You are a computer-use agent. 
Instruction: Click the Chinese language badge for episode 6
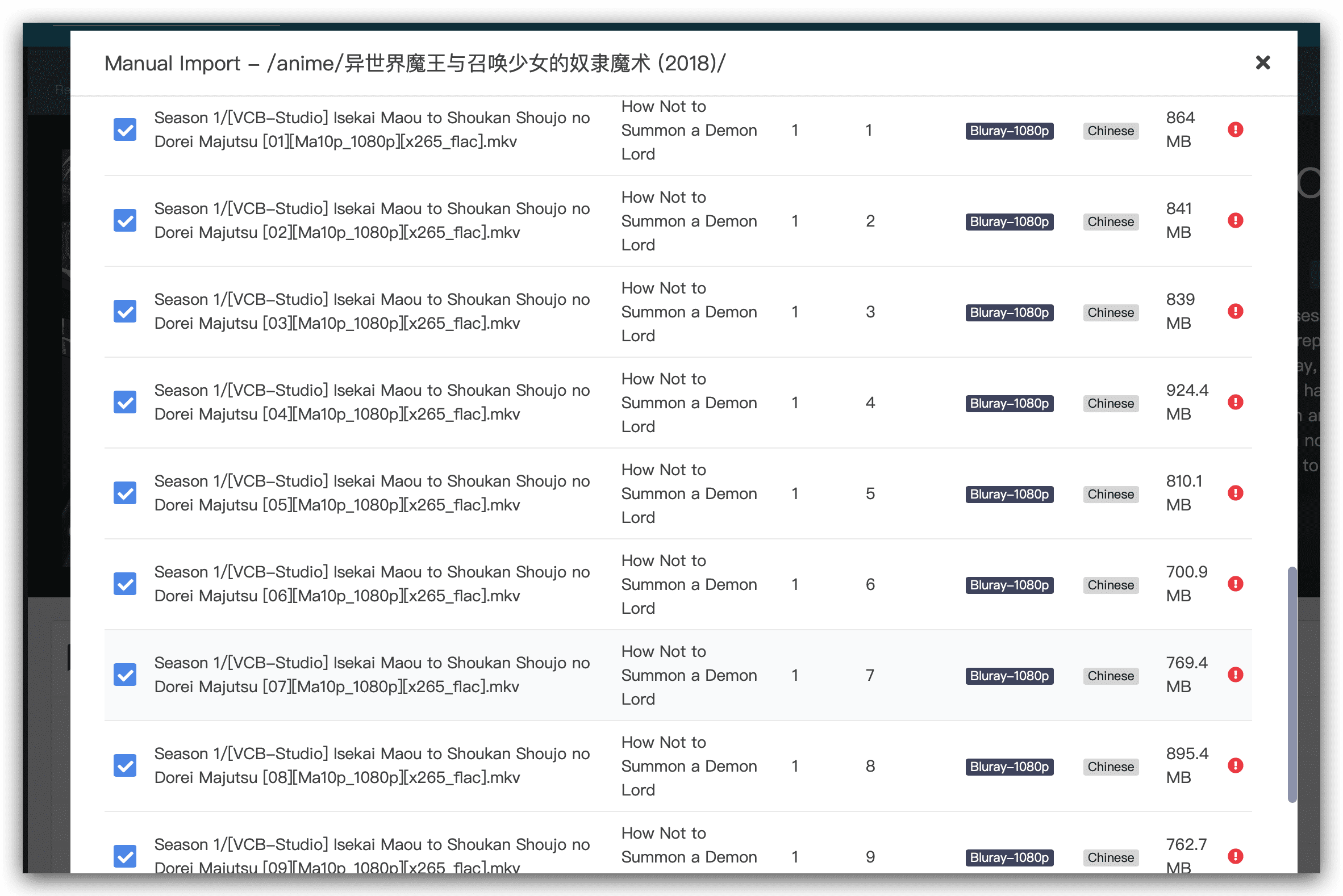1110,585
